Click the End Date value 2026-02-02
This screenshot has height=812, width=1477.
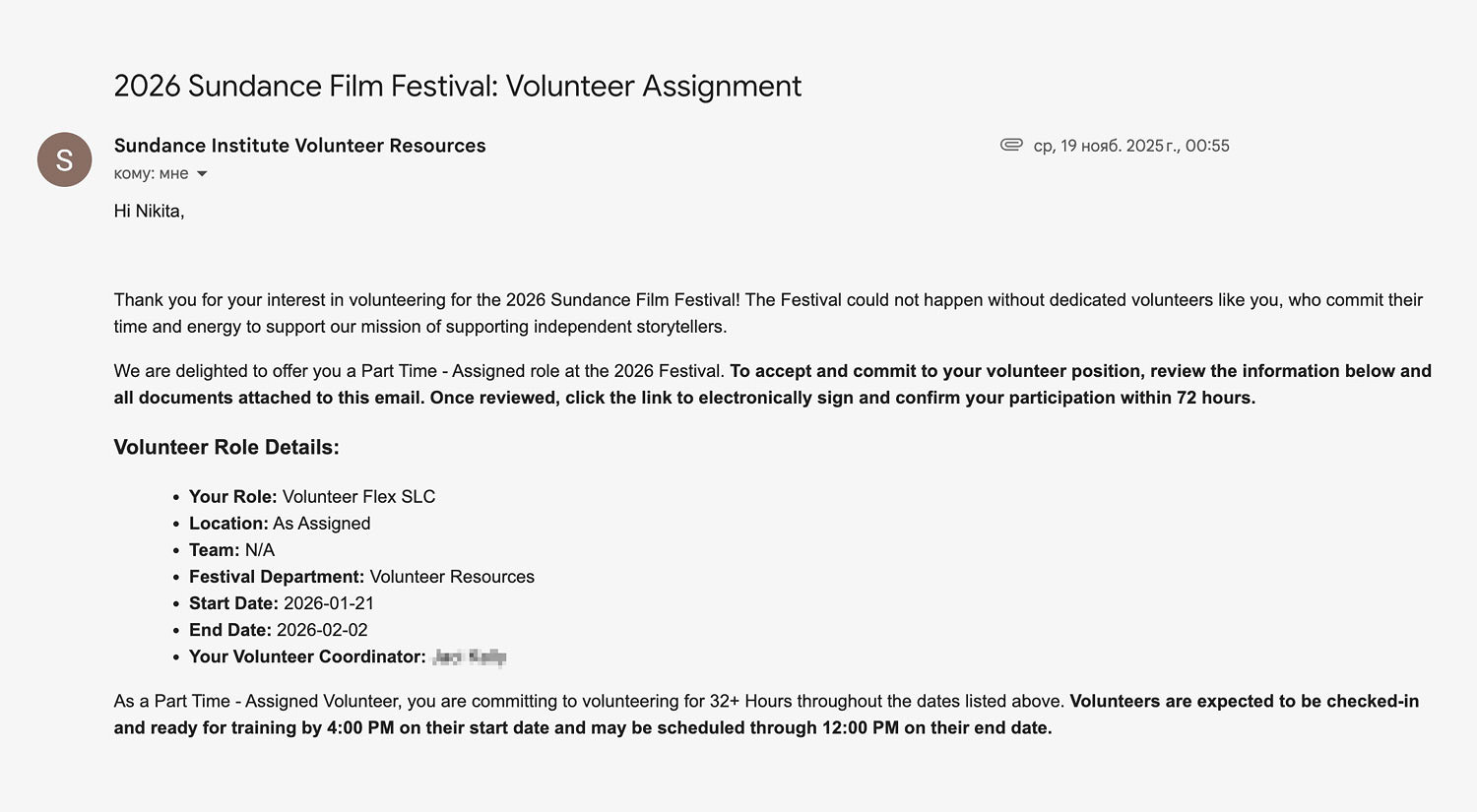[322, 630]
